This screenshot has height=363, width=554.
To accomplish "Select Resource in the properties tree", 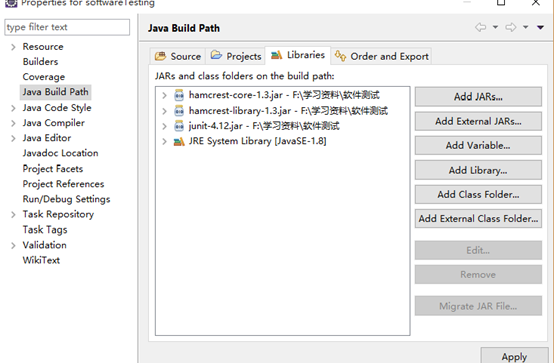I will coord(43,47).
